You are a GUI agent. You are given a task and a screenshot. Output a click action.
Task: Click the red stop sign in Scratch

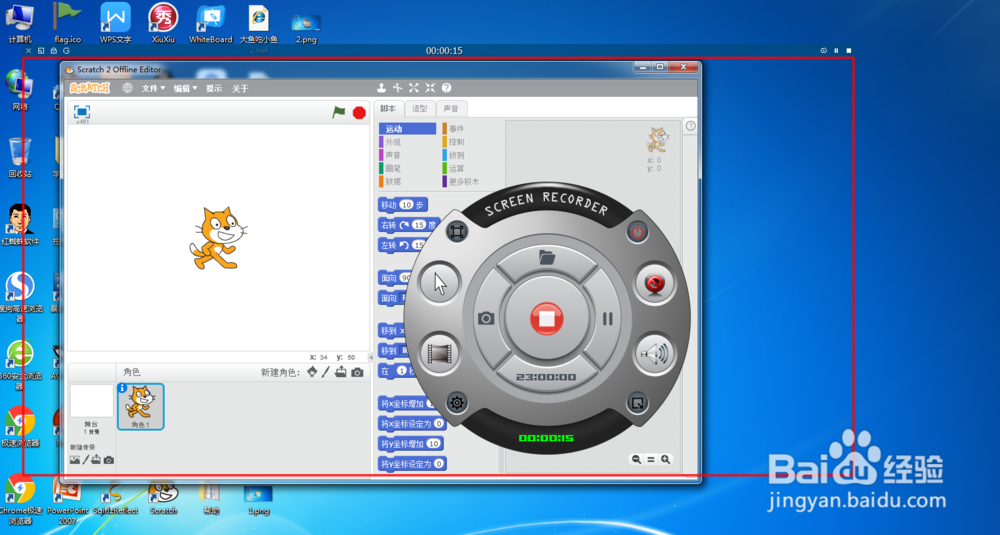click(359, 113)
